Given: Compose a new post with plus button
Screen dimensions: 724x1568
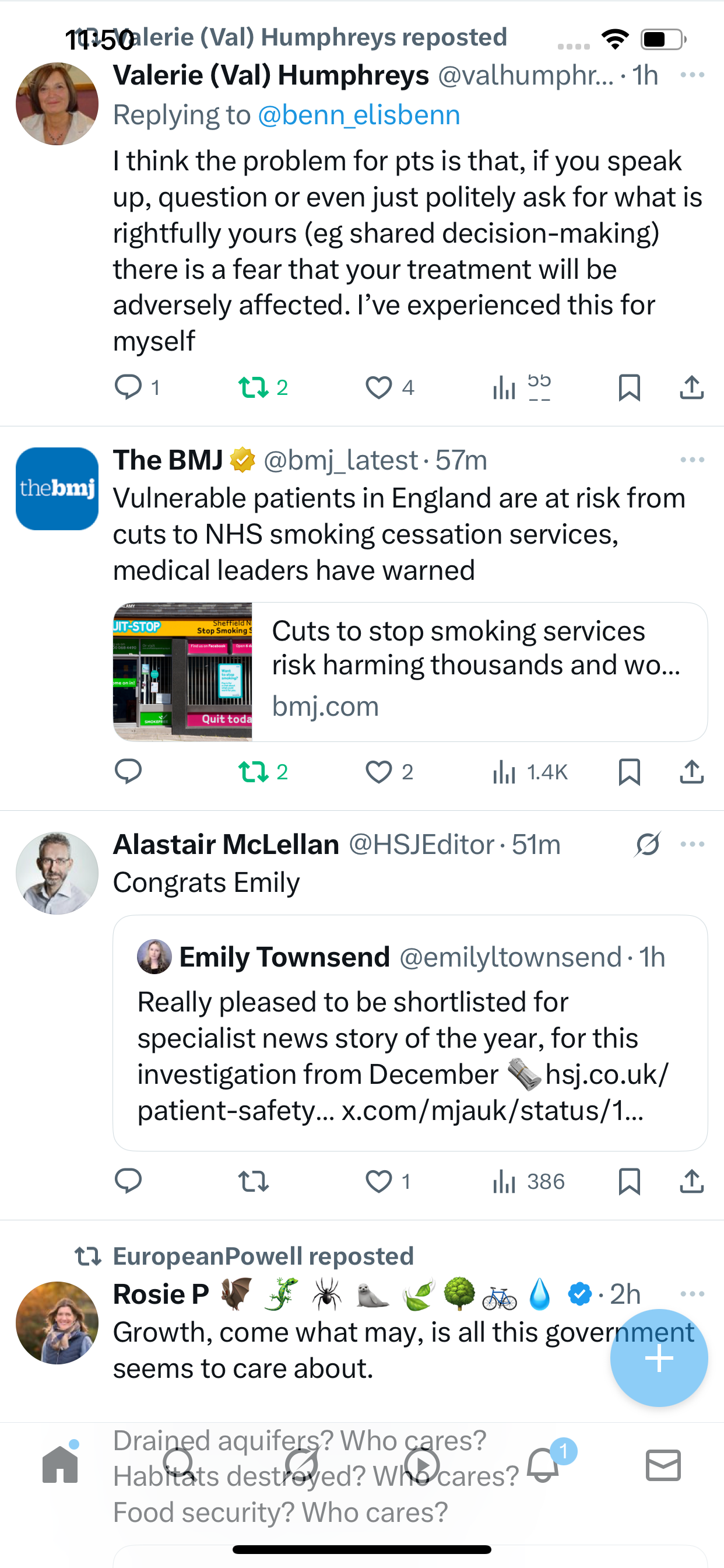Looking at the screenshot, I should tap(658, 1357).
